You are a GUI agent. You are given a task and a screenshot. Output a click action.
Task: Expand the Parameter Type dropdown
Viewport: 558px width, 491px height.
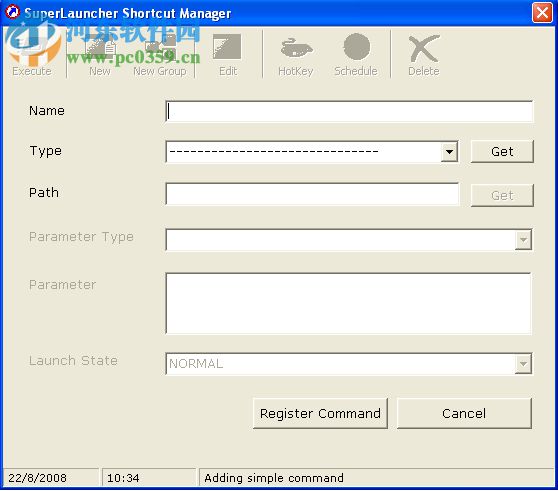point(523,240)
